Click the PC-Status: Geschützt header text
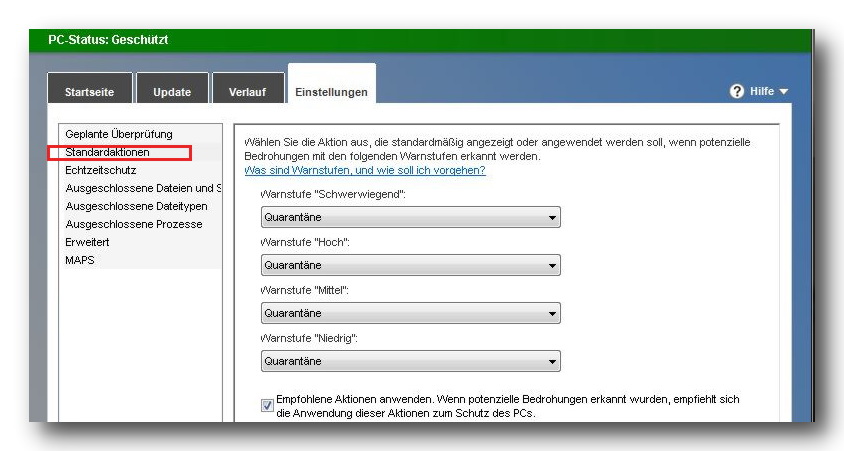The width and height of the screenshot is (844, 451). point(108,40)
